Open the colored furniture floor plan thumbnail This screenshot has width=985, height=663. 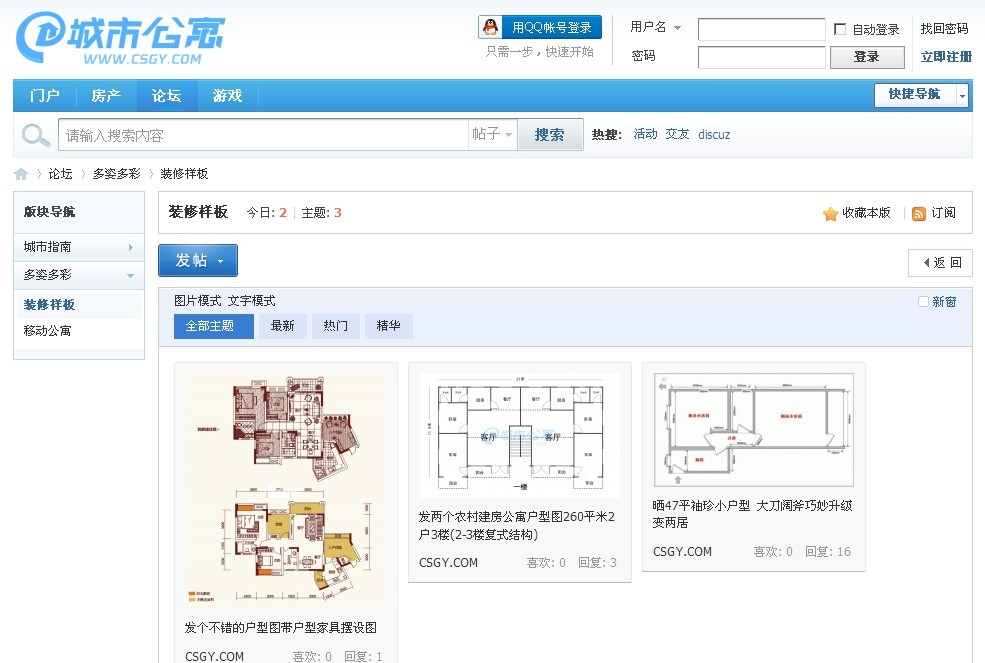click(285, 491)
